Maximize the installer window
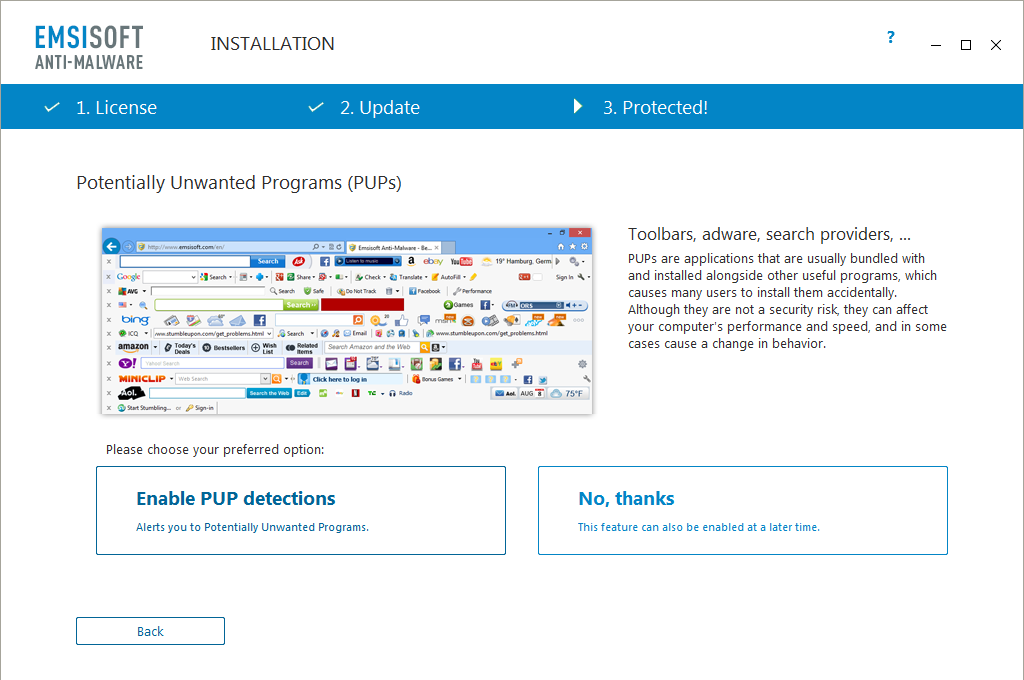The height and width of the screenshot is (680, 1024). point(966,45)
